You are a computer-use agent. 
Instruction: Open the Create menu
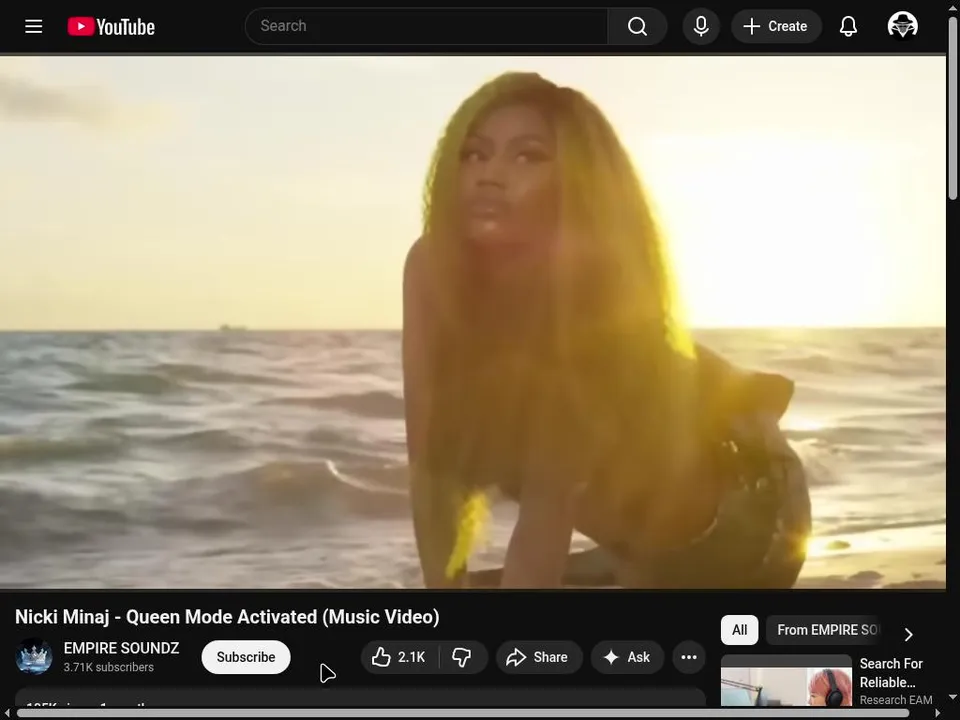(776, 26)
